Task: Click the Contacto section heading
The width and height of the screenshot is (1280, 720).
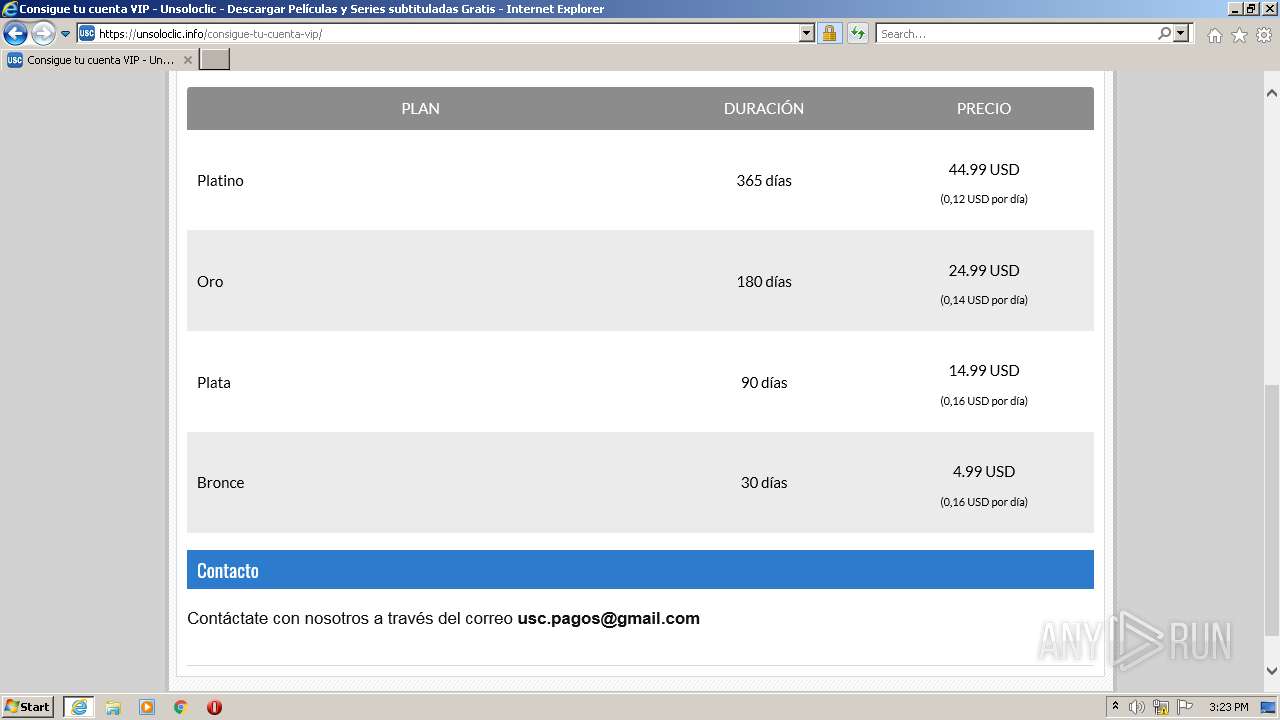Action: pos(228,571)
